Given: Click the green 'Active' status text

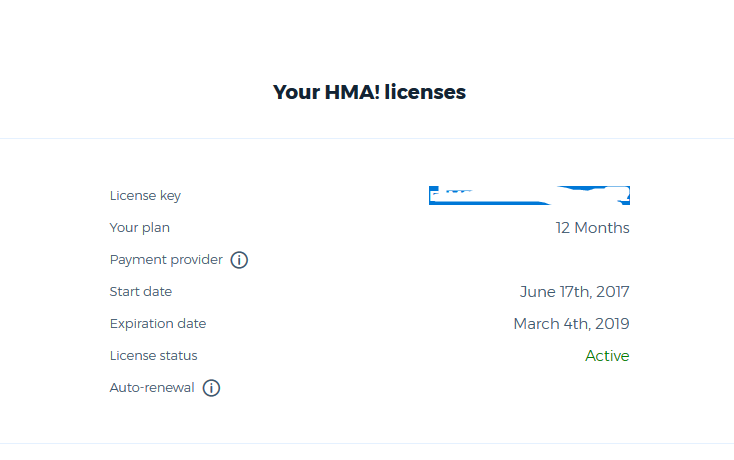Looking at the screenshot, I should coord(607,356).
